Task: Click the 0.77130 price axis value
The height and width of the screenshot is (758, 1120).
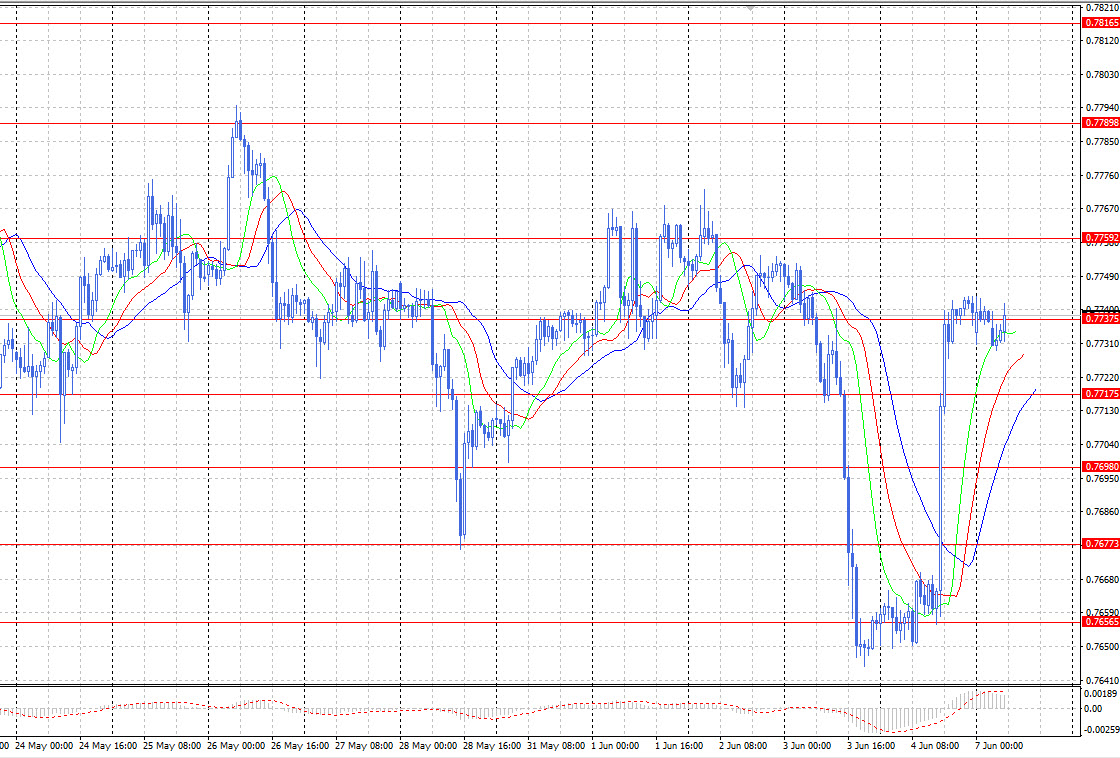Action: [x=1102, y=411]
